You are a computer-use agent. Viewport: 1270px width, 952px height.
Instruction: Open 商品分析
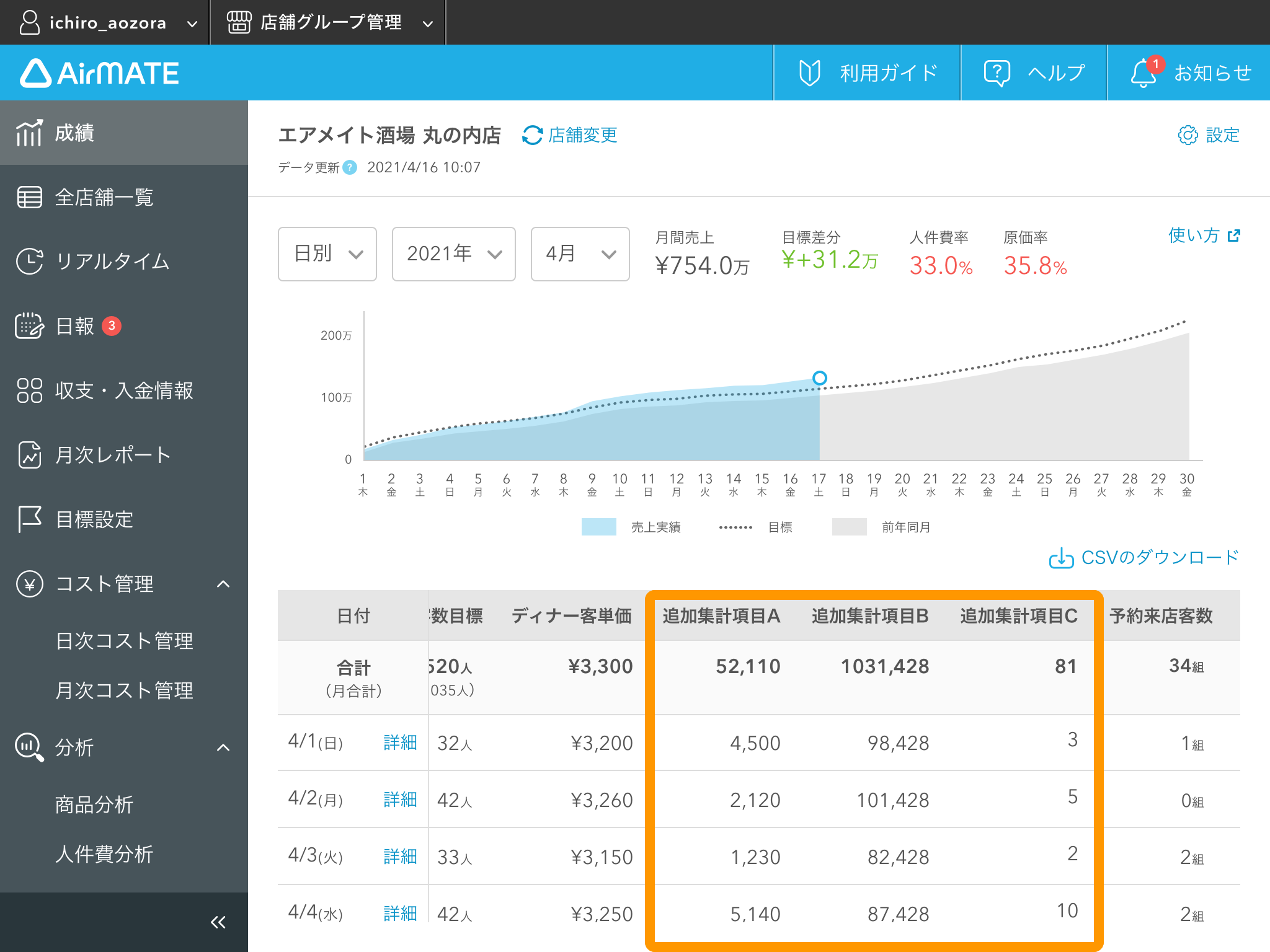[94, 804]
